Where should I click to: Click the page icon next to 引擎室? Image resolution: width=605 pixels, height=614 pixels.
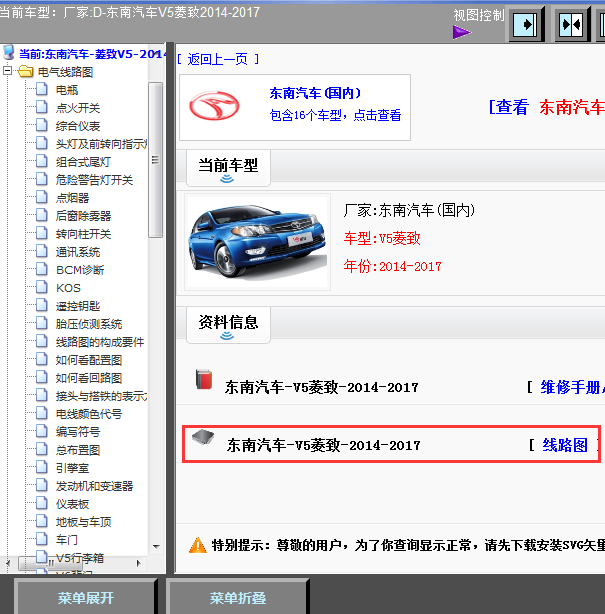coord(42,467)
